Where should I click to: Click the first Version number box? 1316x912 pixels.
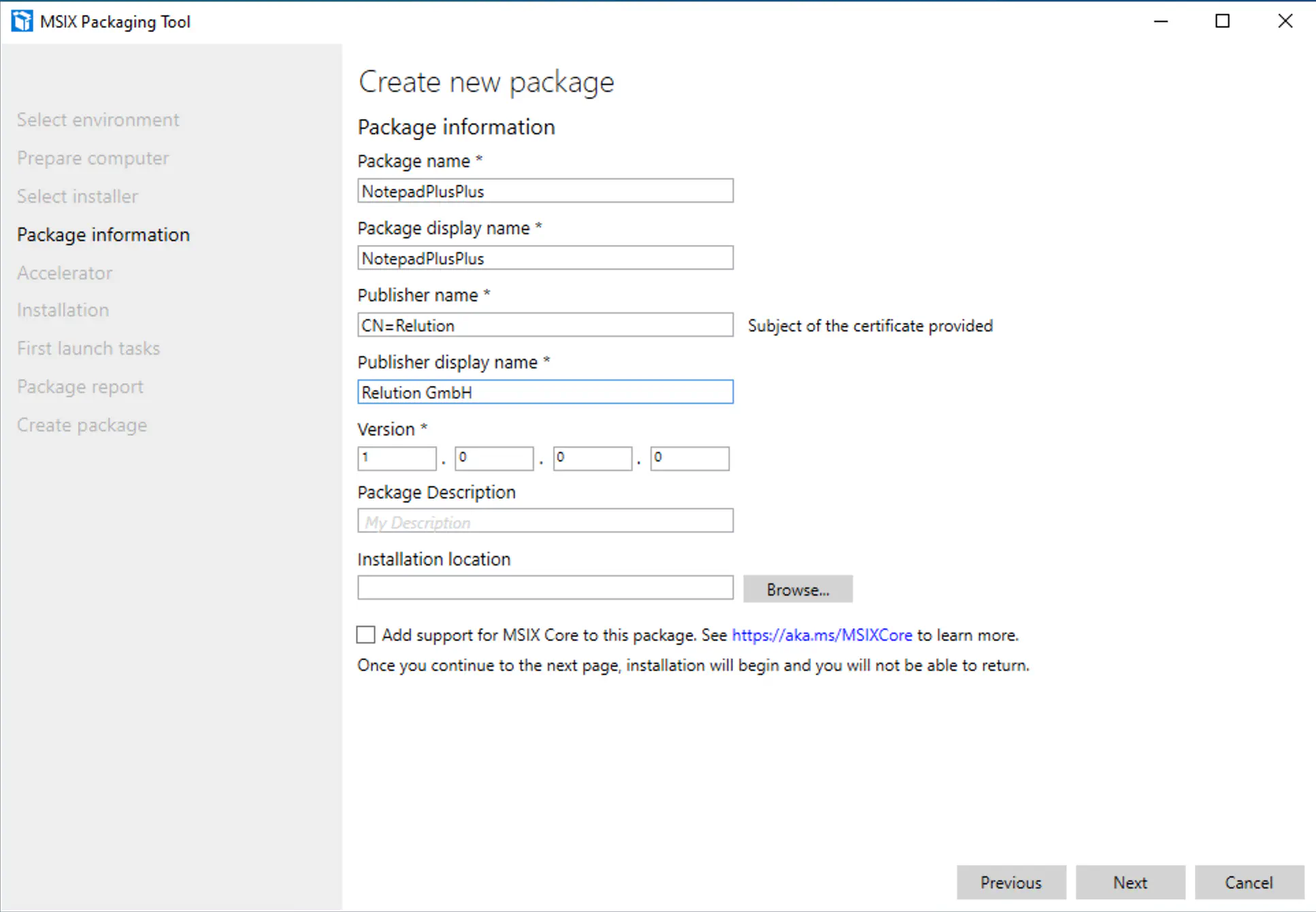(x=397, y=457)
